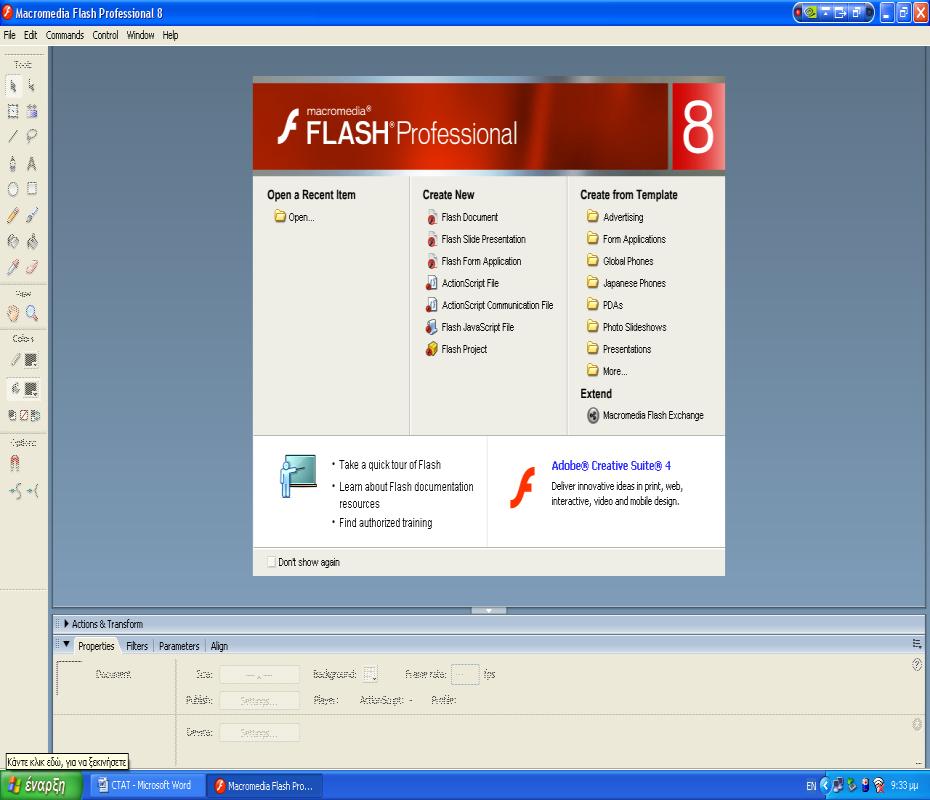The height and width of the screenshot is (800, 930).
Task: Create a new Flash Project
Action: pyautogui.click(x=457, y=349)
